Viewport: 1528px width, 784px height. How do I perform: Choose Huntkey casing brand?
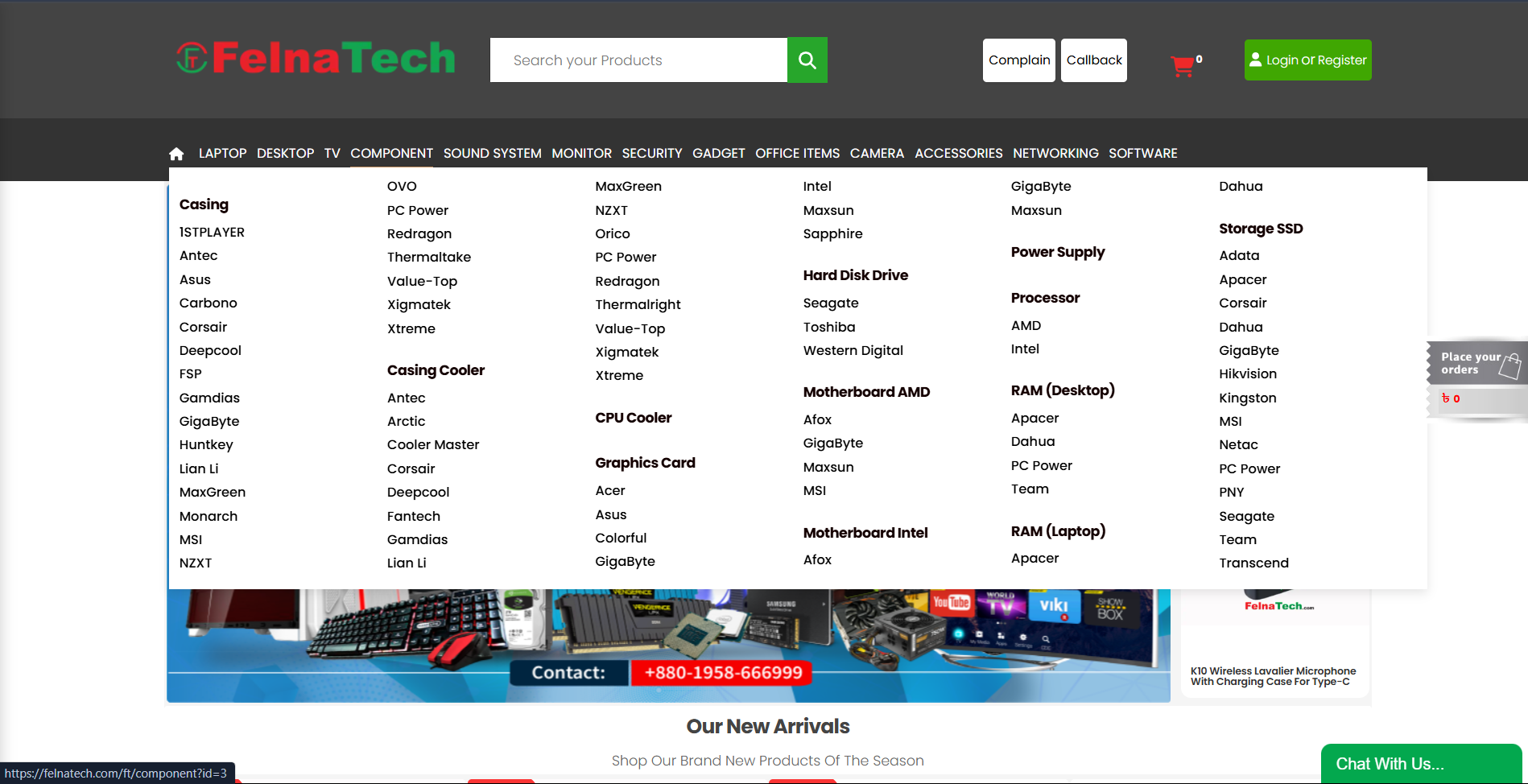coord(206,444)
